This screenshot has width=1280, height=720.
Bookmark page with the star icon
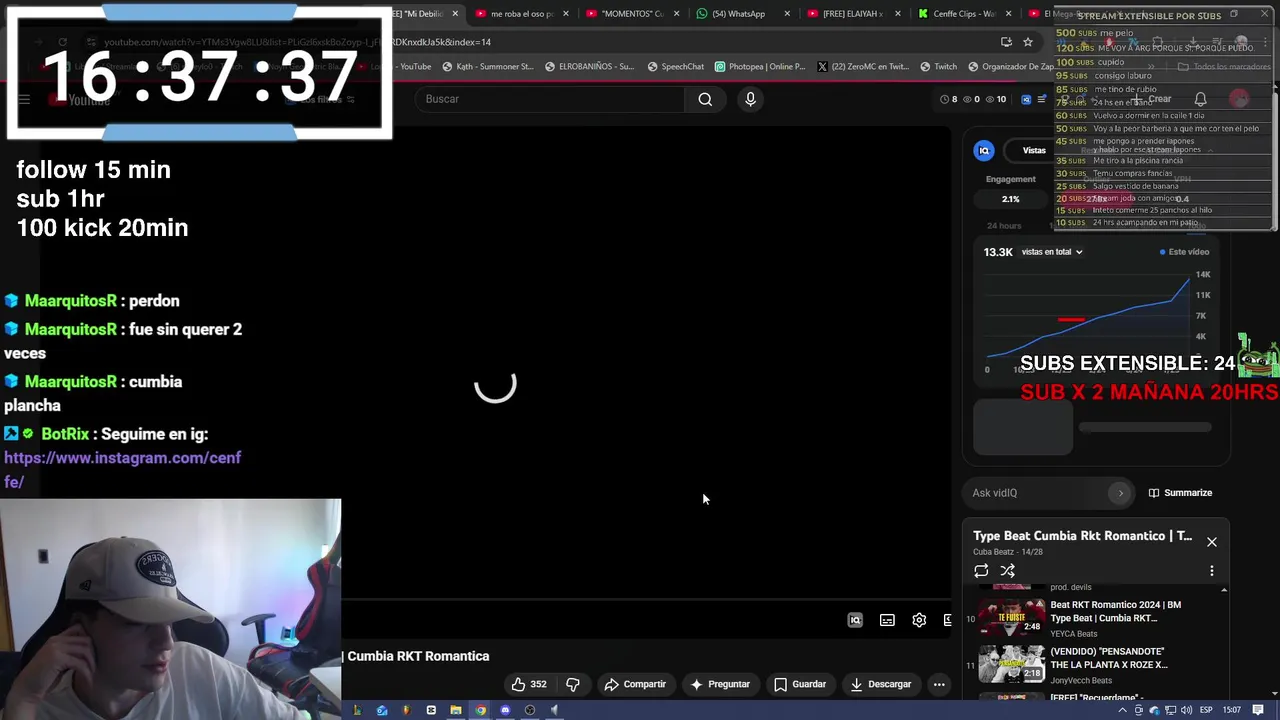pyautogui.click(x=1027, y=42)
